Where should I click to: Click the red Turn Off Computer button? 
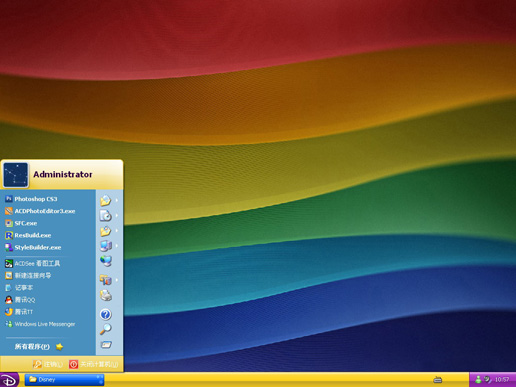tap(94, 364)
